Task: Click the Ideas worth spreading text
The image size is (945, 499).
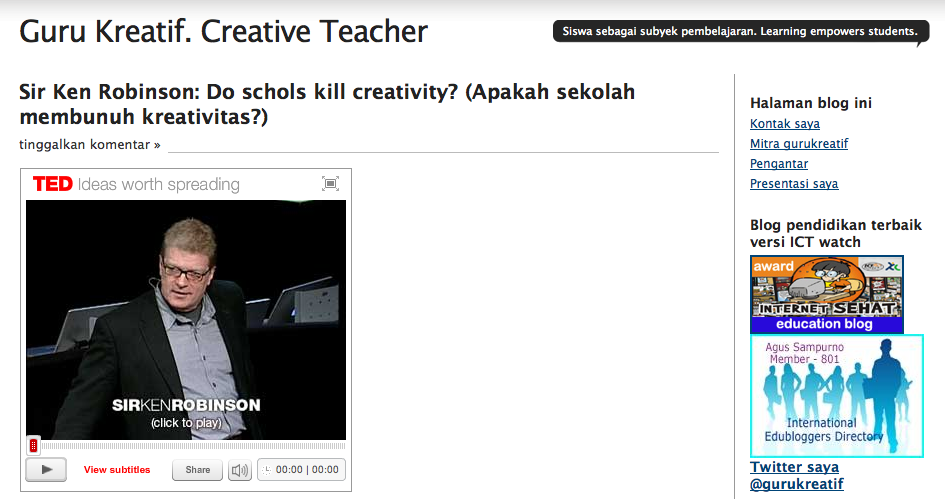Action: [x=159, y=184]
